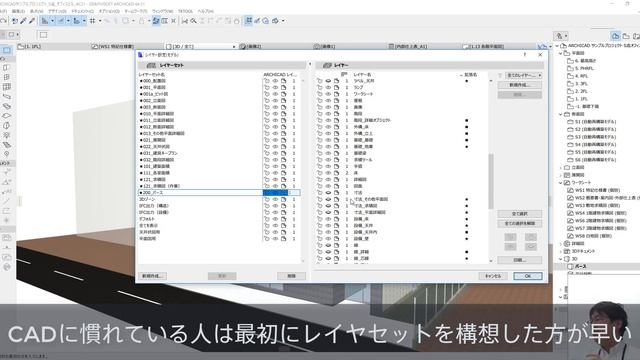
Task: Click the dialog help question mark
Action: [x=525, y=55]
